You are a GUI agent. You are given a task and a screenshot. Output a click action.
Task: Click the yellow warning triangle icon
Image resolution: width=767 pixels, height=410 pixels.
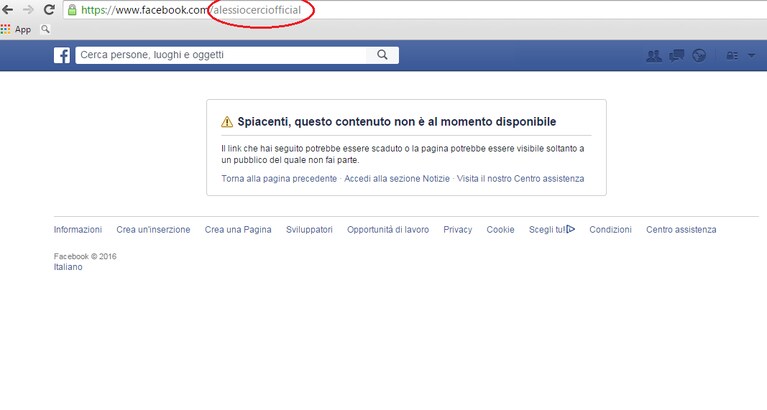(227, 122)
